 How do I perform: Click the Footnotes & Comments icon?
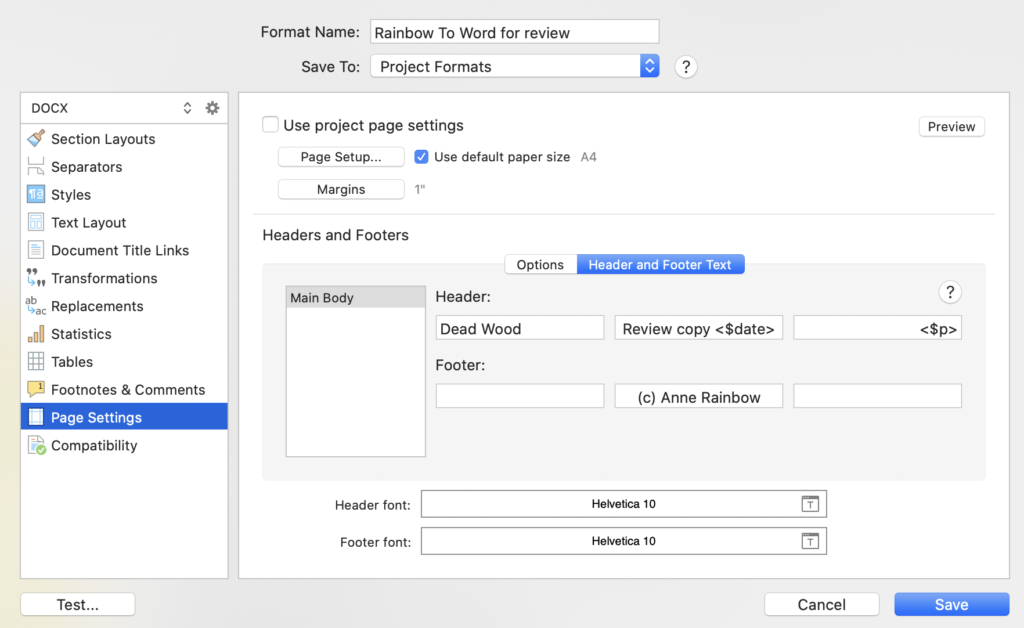pos(36,389)
